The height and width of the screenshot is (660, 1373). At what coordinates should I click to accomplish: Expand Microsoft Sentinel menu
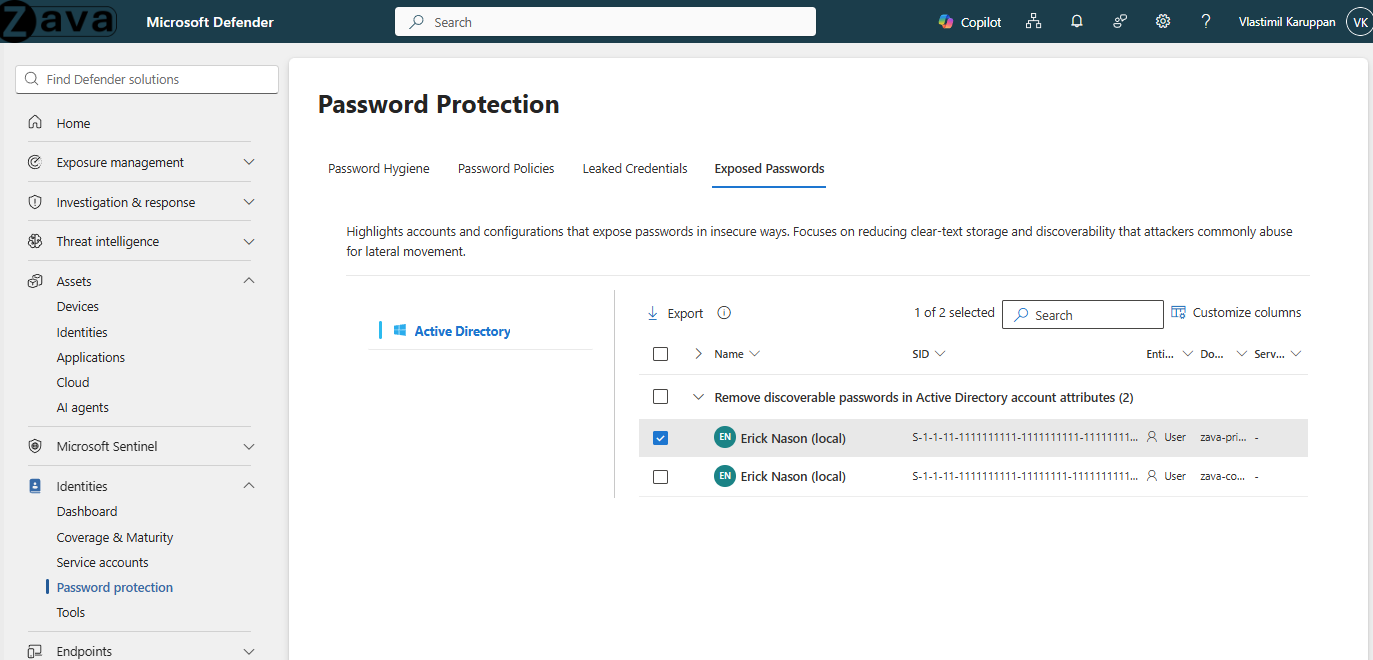pyautogui.click(x=249, y=446)
